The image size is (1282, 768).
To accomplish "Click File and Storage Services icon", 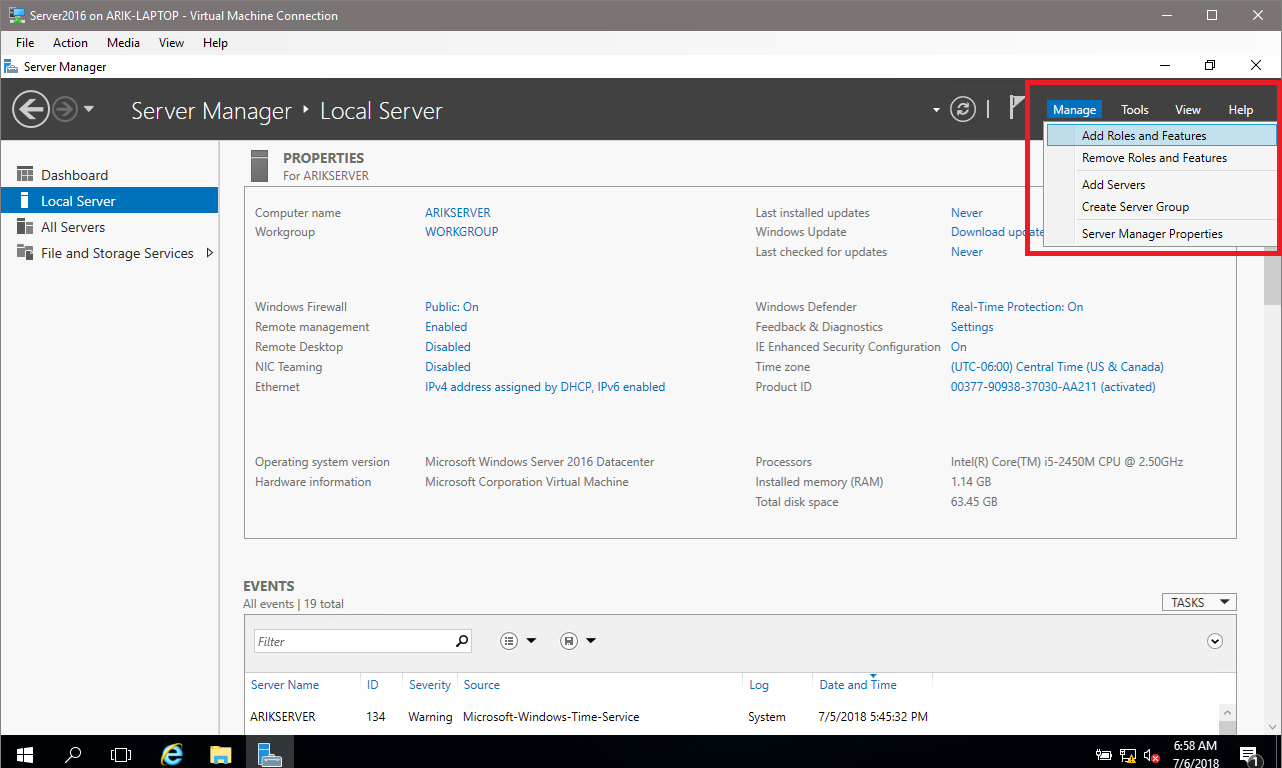I will tap(25, 253).
